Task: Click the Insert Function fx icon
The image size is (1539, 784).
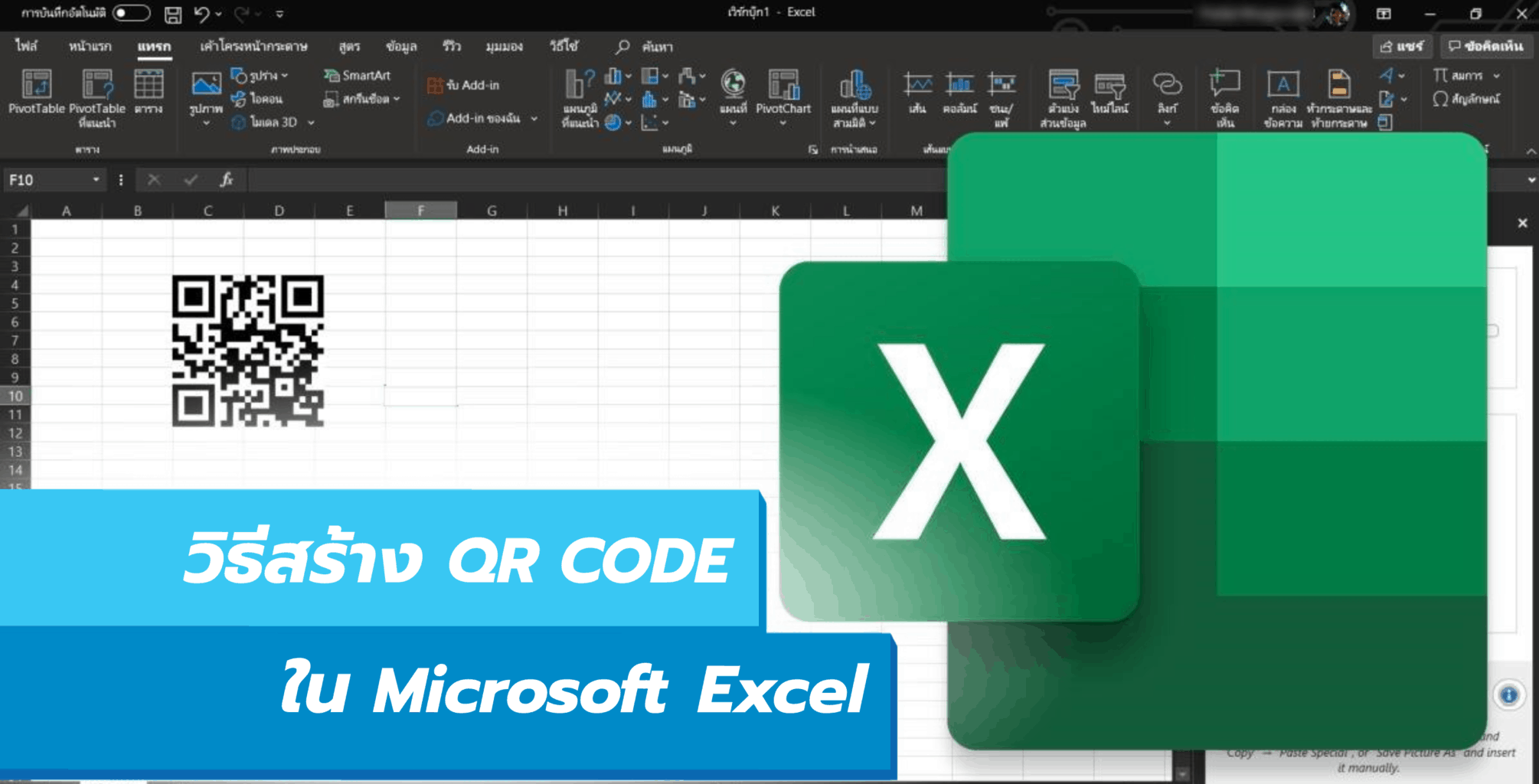Action: tap(227, 180)
